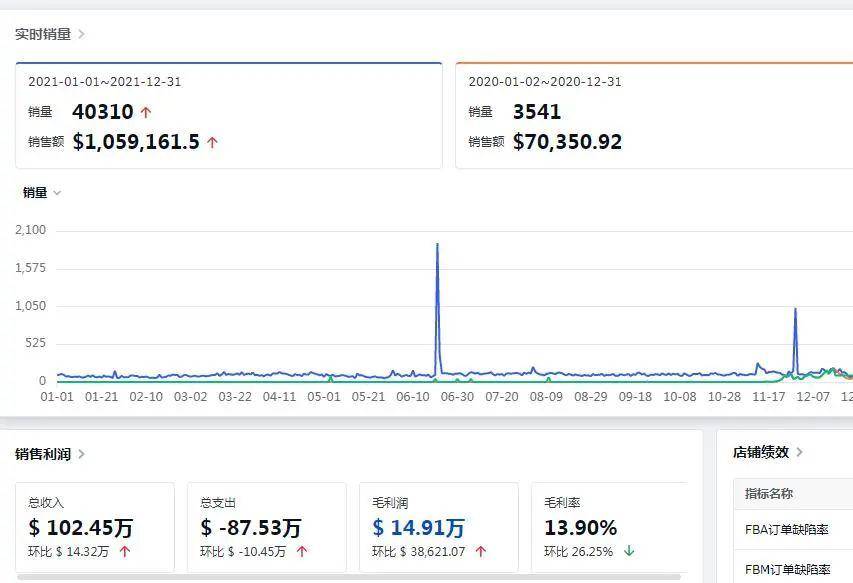Expand the 销量 metric dropdown

57,193
